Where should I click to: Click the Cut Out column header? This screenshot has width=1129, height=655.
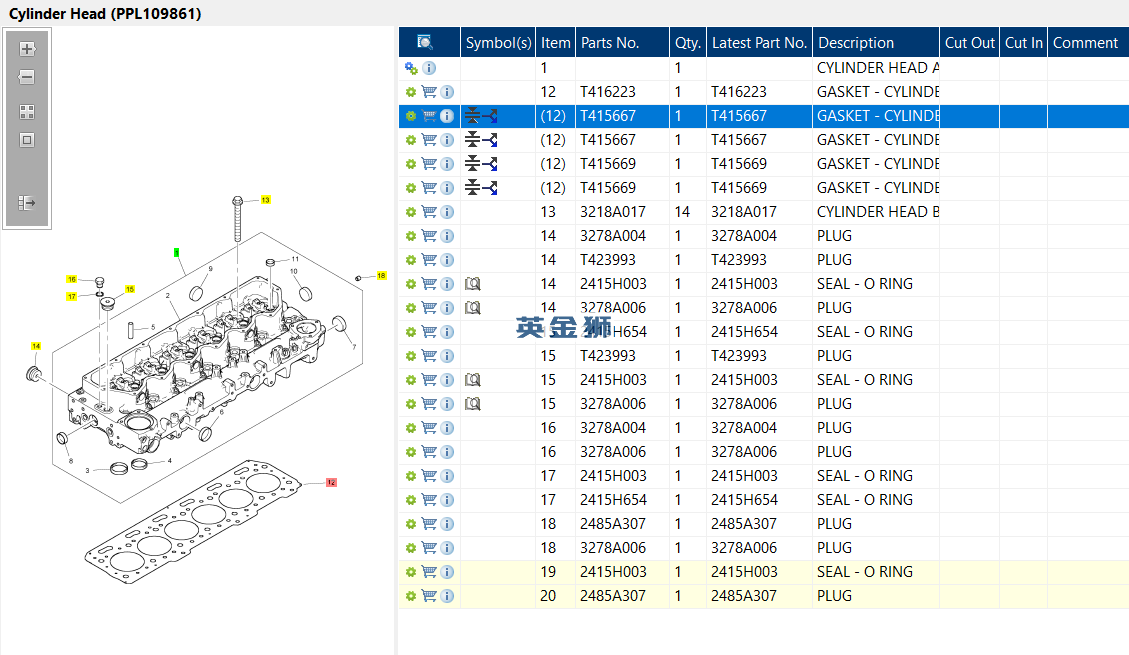[969, 43]
